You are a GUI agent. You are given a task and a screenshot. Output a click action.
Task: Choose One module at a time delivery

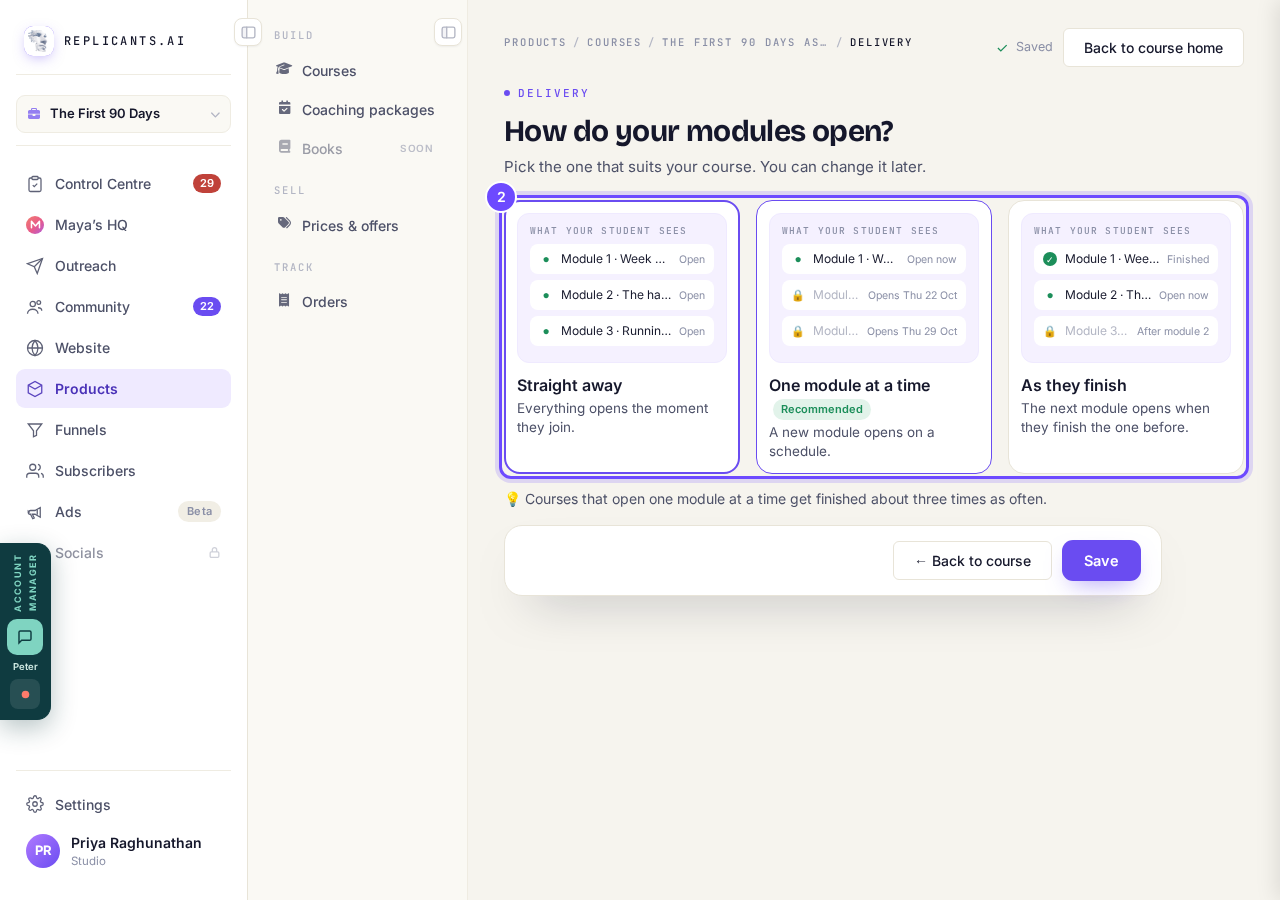tap(874, 337)
